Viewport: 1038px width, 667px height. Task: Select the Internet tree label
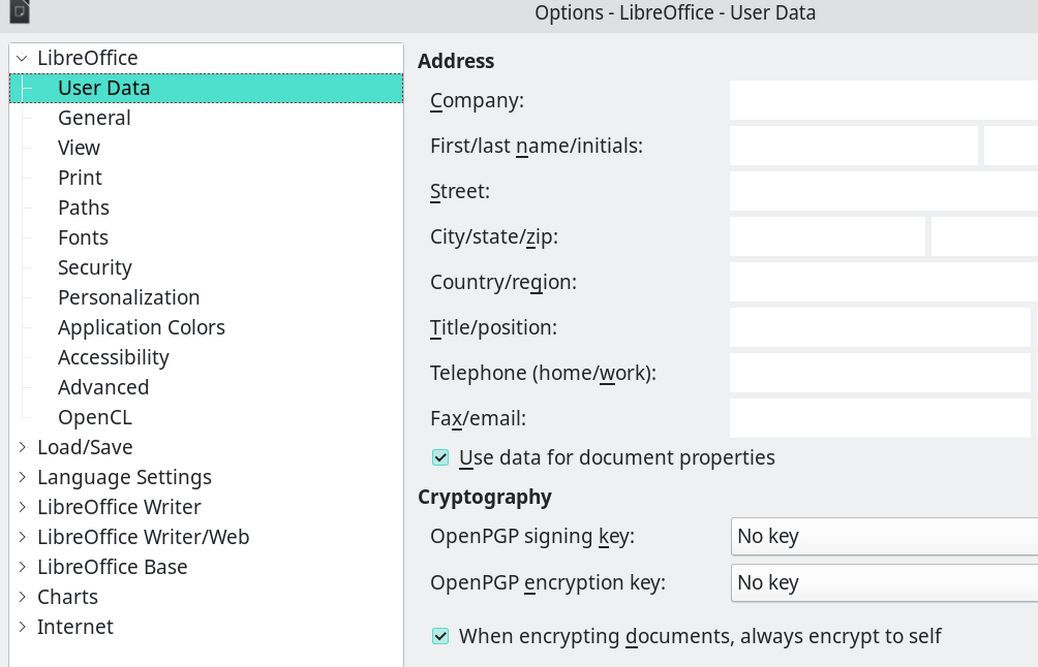tap(75, 627)
